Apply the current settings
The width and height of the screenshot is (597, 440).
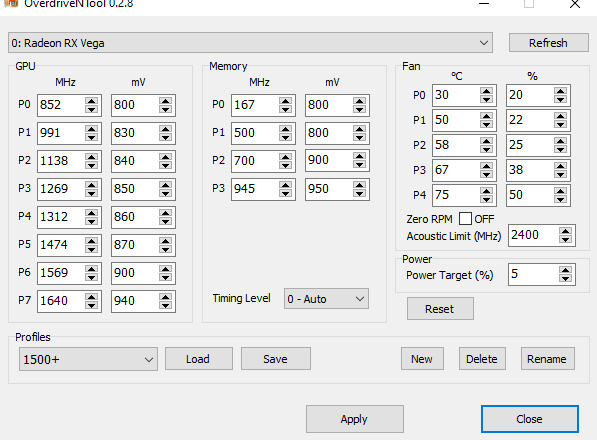354,419
